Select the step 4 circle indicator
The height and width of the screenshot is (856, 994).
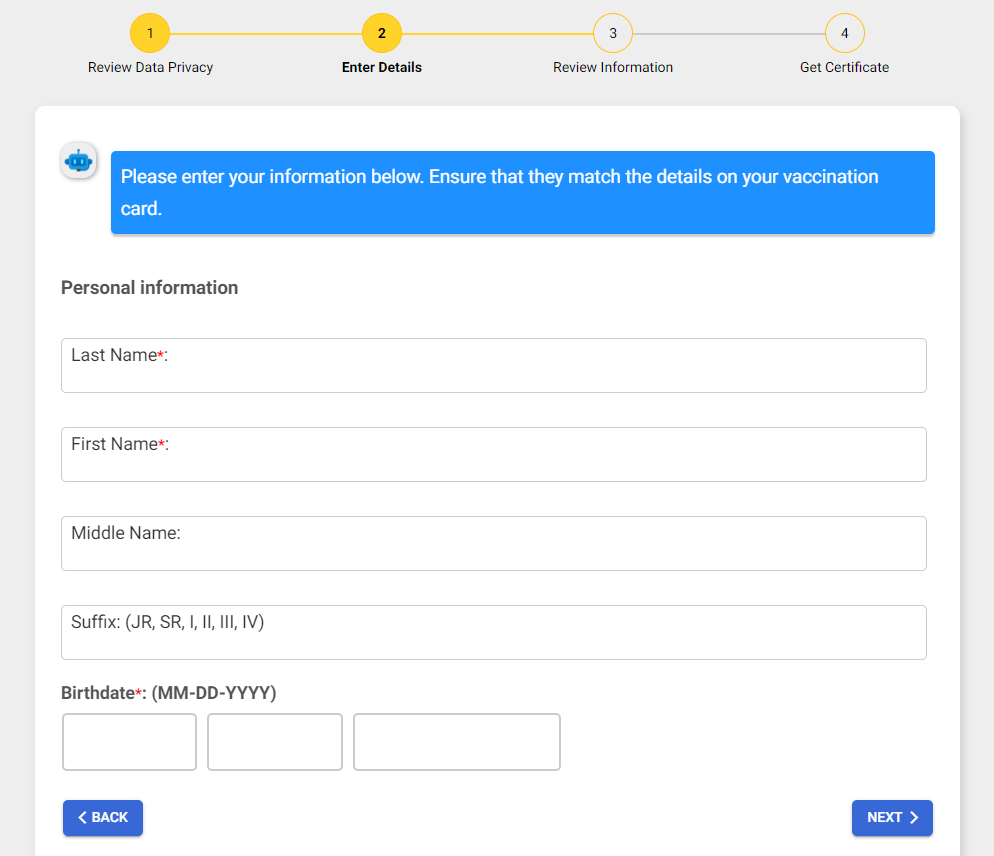(x=844, y=33)
